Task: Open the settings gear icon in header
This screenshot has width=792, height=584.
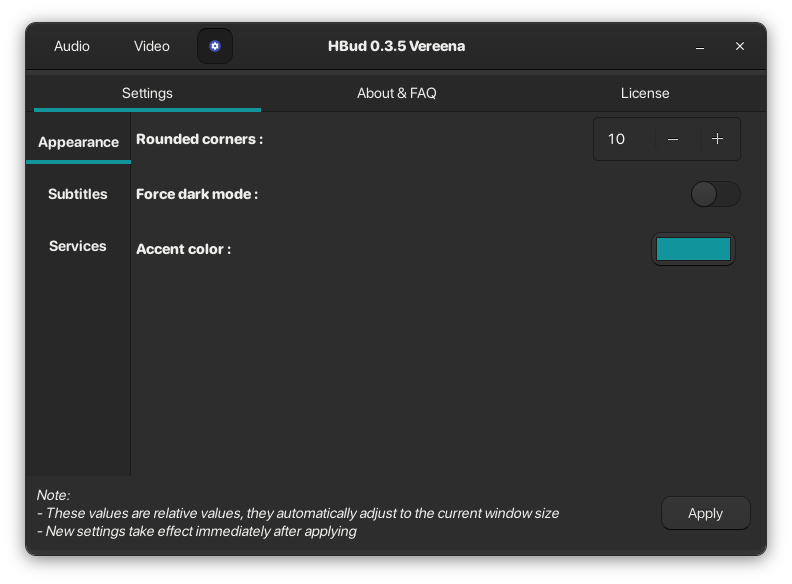Action: coord(215,46)
